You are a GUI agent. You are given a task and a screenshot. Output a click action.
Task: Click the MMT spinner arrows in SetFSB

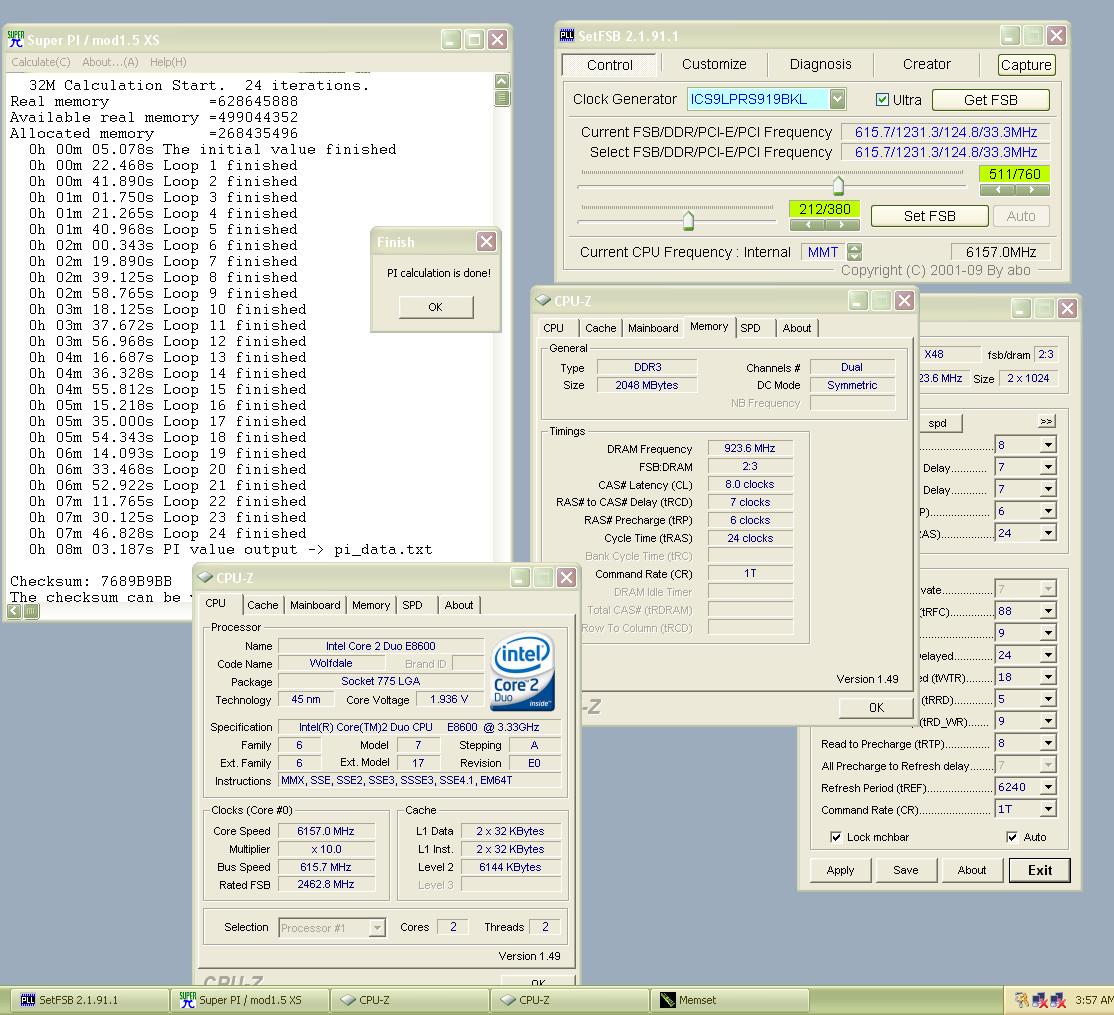click(x=855, y=251)
